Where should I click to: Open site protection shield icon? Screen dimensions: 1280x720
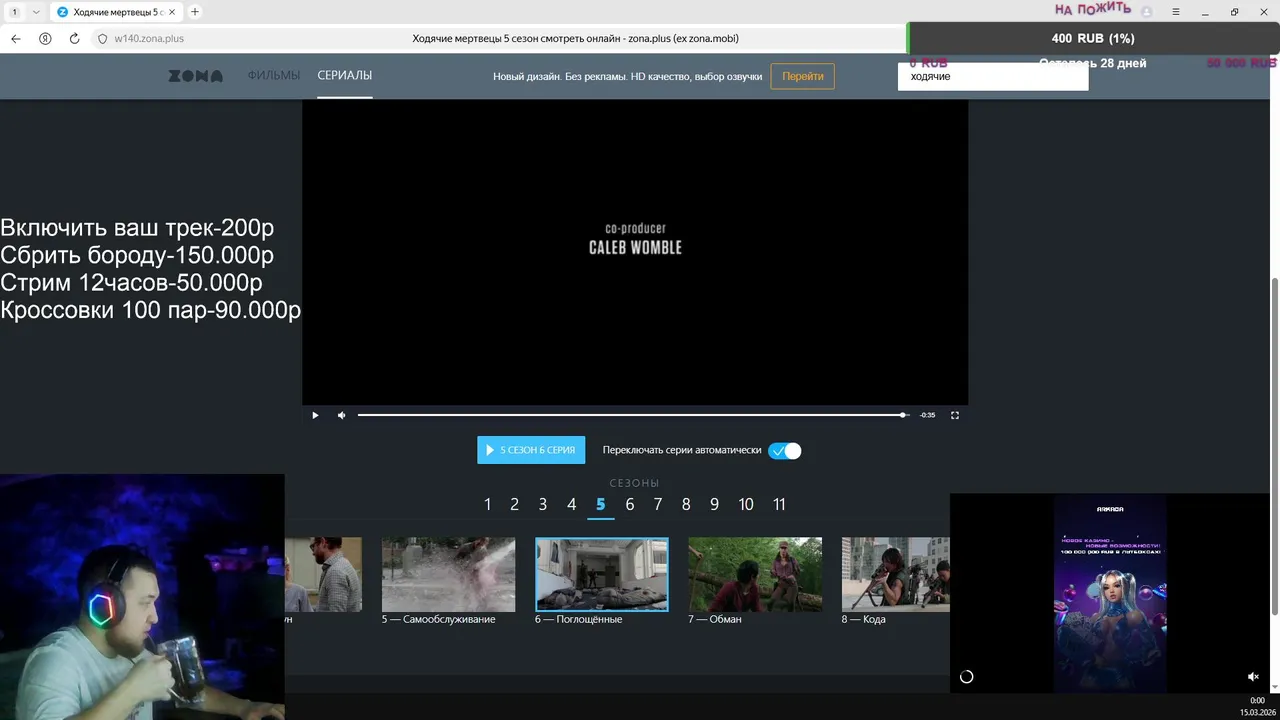(x=102, y=39)
